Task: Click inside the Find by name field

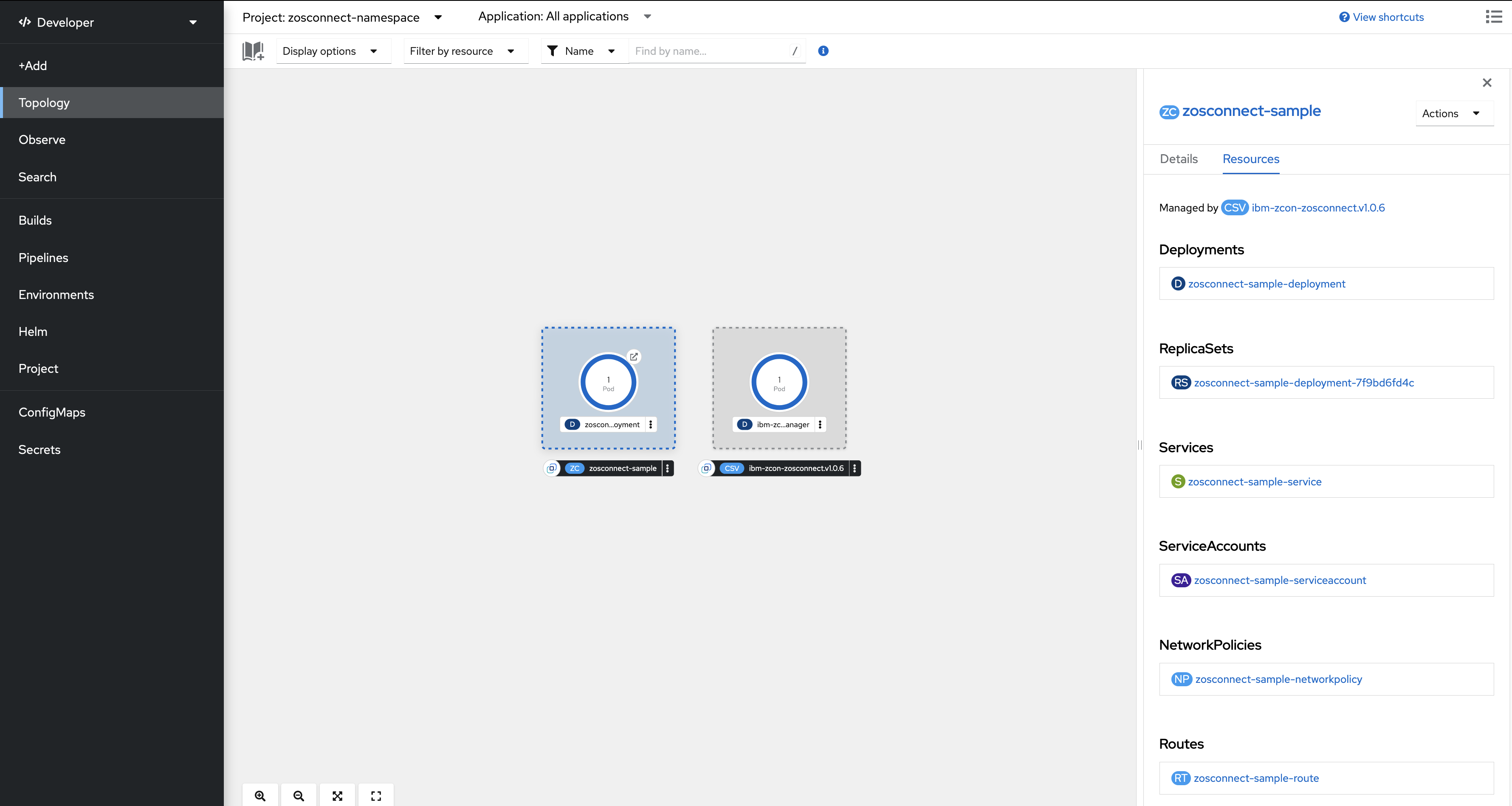Action: point(704,51)
